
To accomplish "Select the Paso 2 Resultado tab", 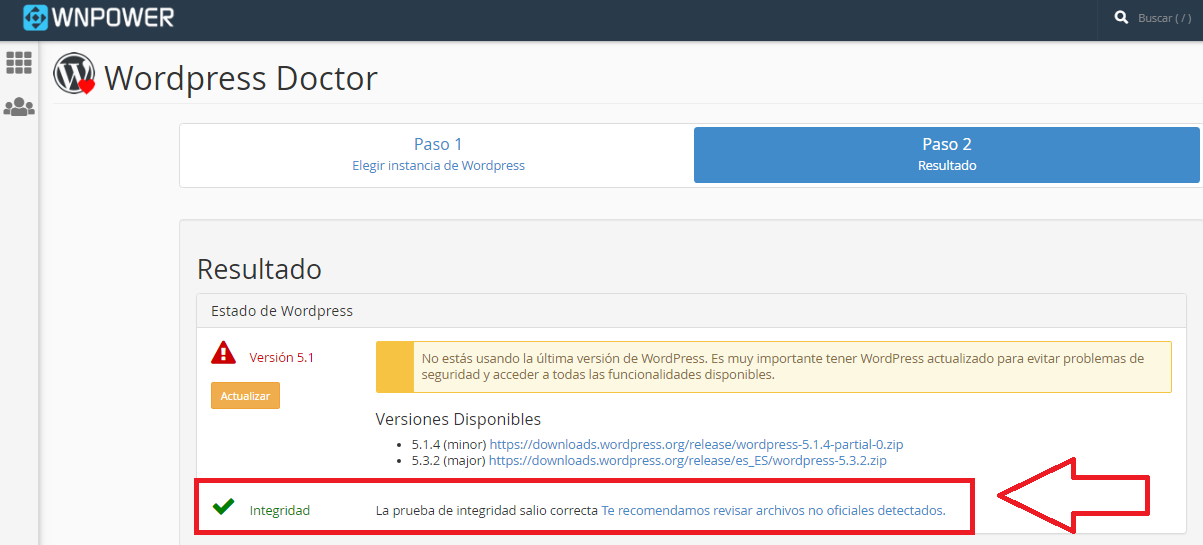I will pos(946,155).
